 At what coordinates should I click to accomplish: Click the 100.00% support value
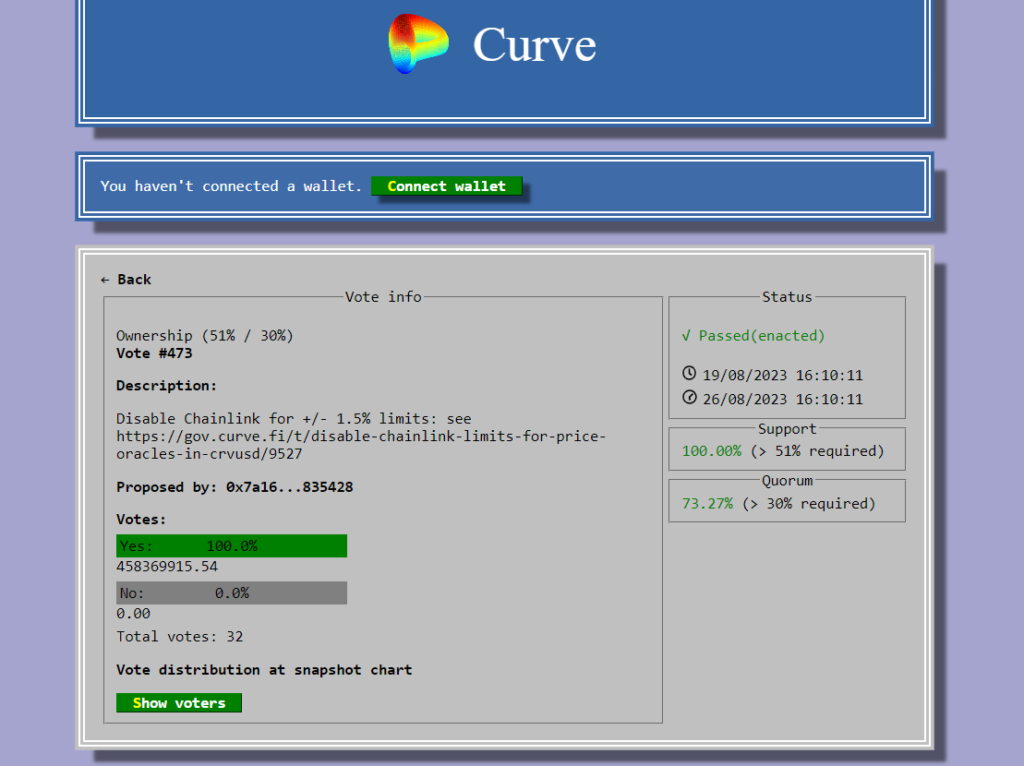(x=711, y=451)
